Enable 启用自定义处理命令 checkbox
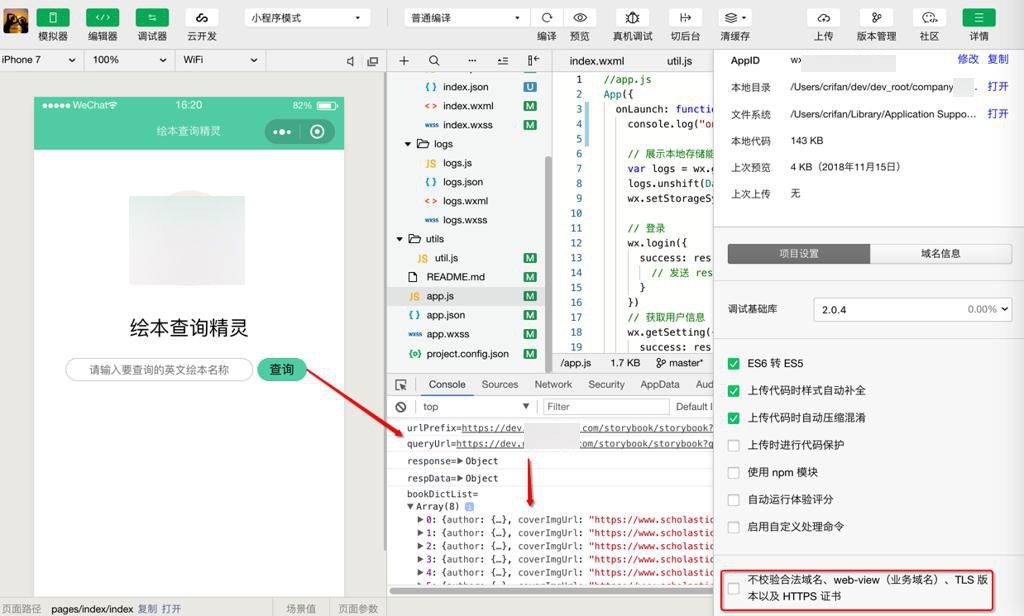Viewport: 1024px width, 616px height. coord(733,527)
